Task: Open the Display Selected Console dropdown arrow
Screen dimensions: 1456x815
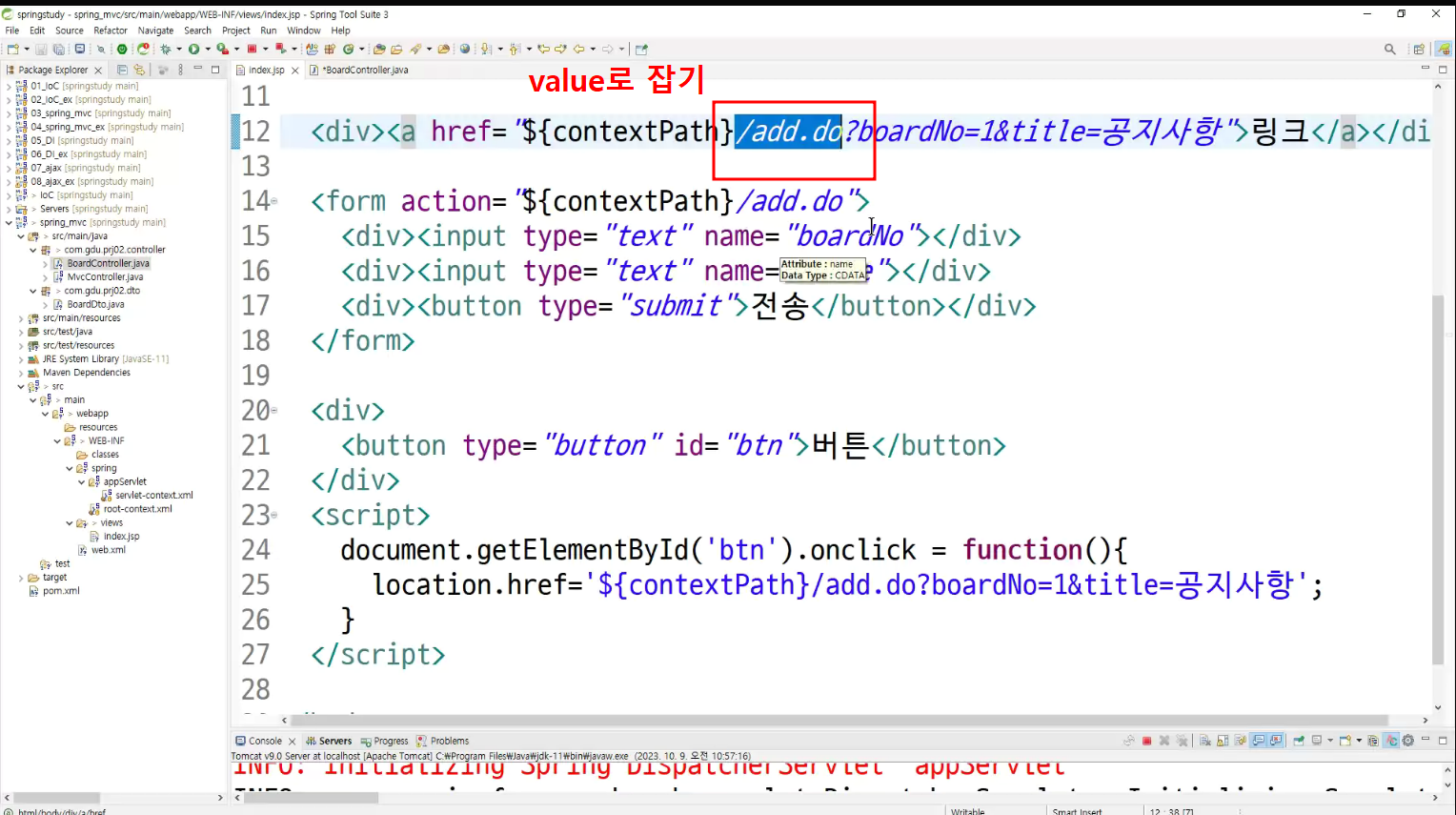Action: [1329, 741]
